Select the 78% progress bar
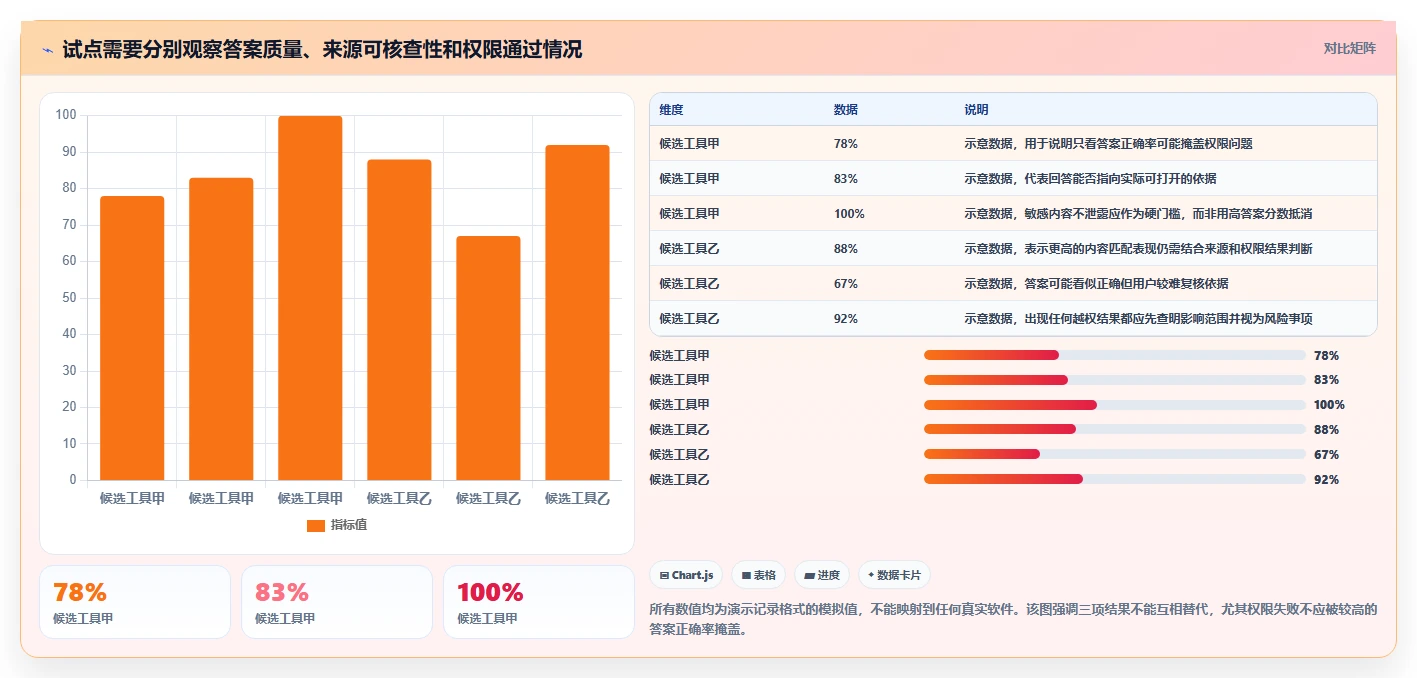This screenshot has width=1417, height=678. coord(1115,355)
